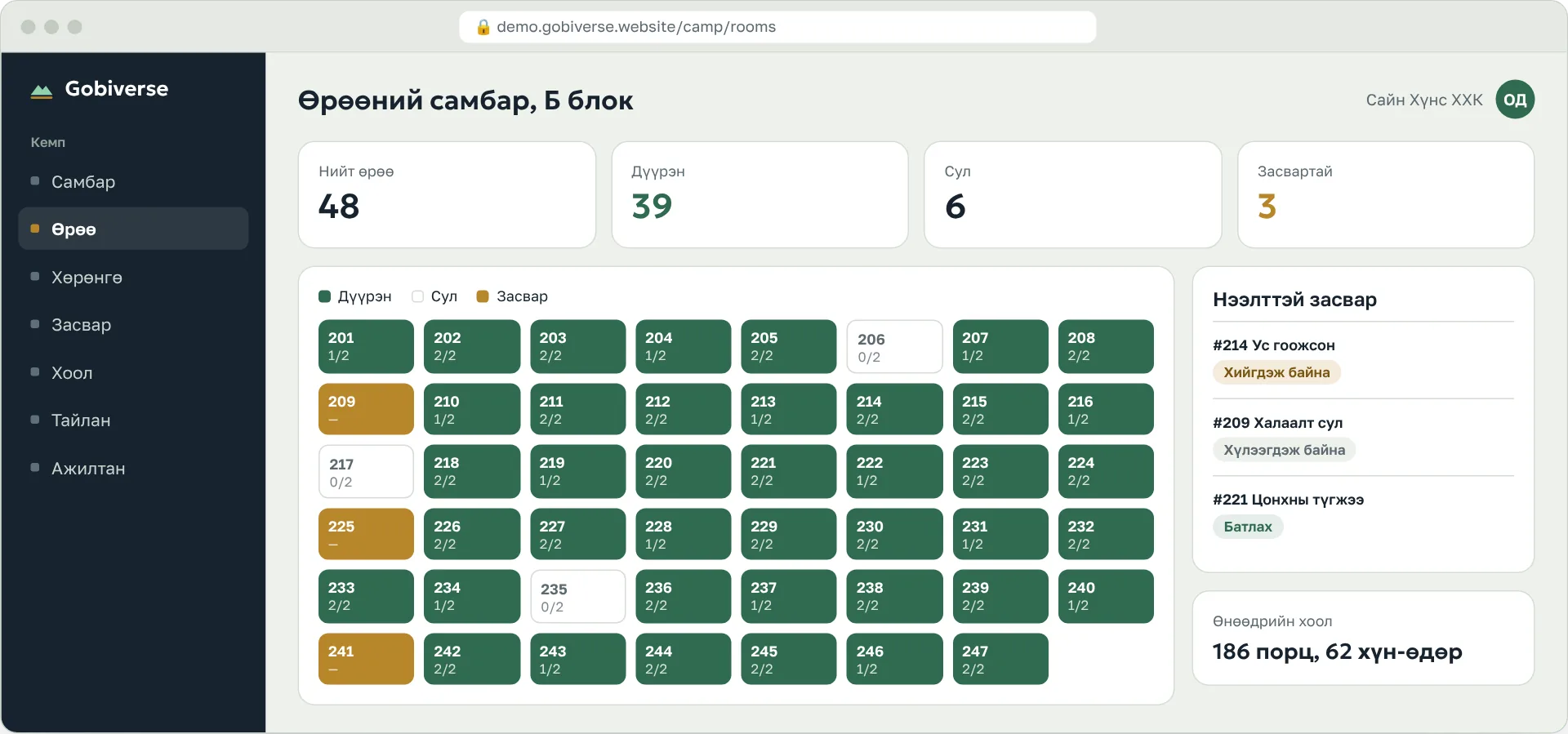The image size is (1568, 734).
Task: Click the lock icon in address bar
Action: point(483,27)
